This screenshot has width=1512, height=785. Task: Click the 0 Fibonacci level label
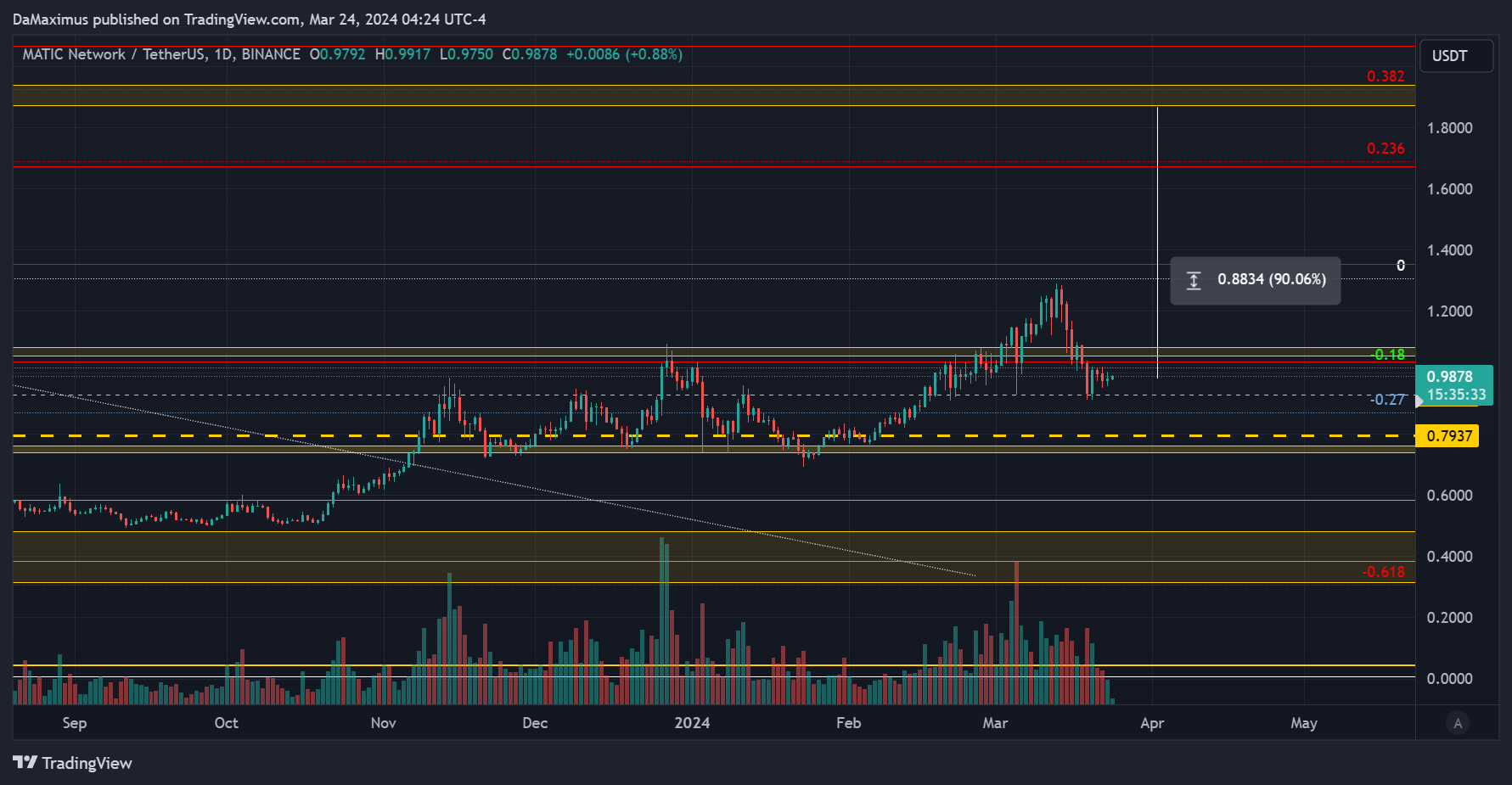click(x=1401, y=266)
